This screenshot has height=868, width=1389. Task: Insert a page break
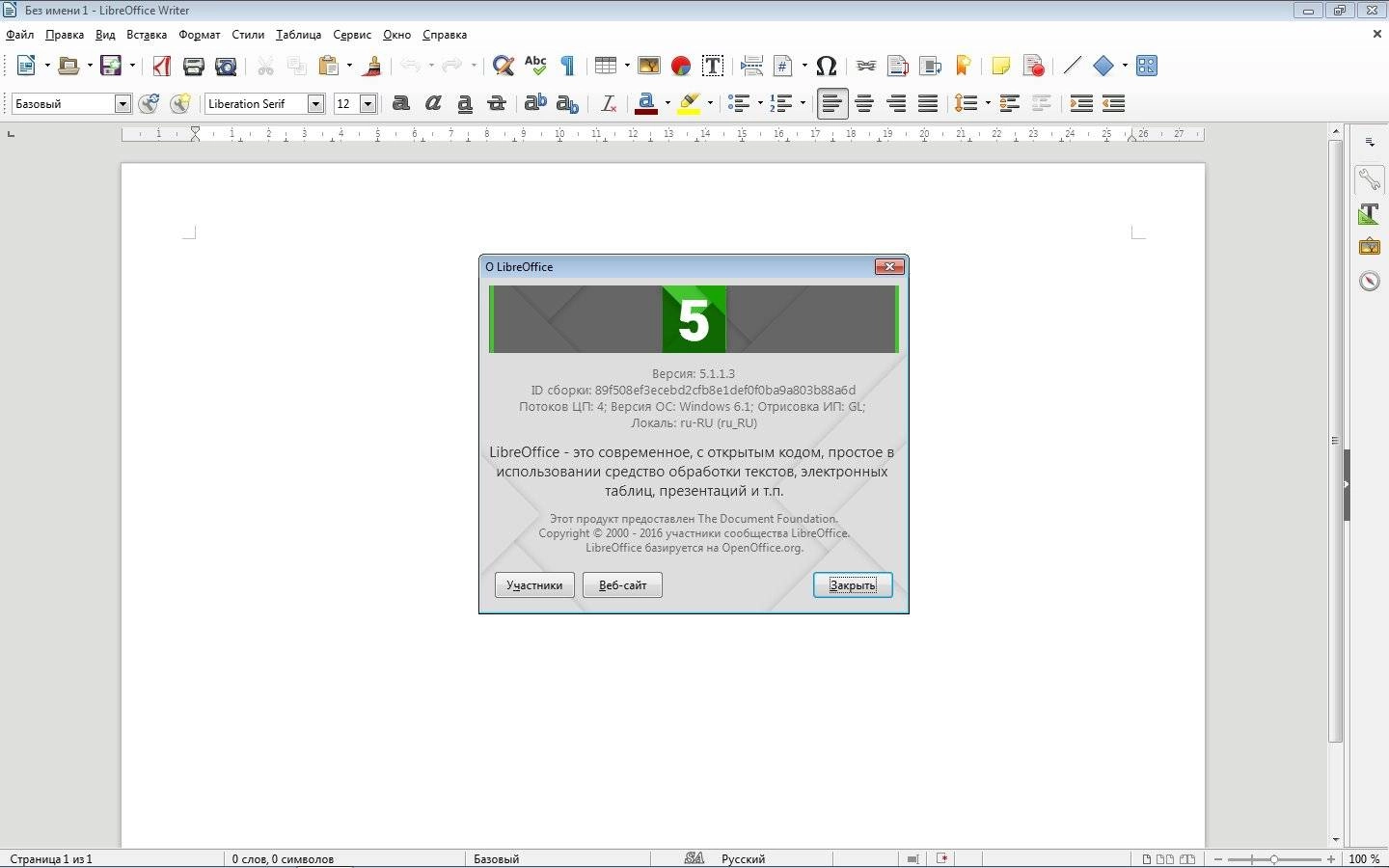(x=752, y=66)
